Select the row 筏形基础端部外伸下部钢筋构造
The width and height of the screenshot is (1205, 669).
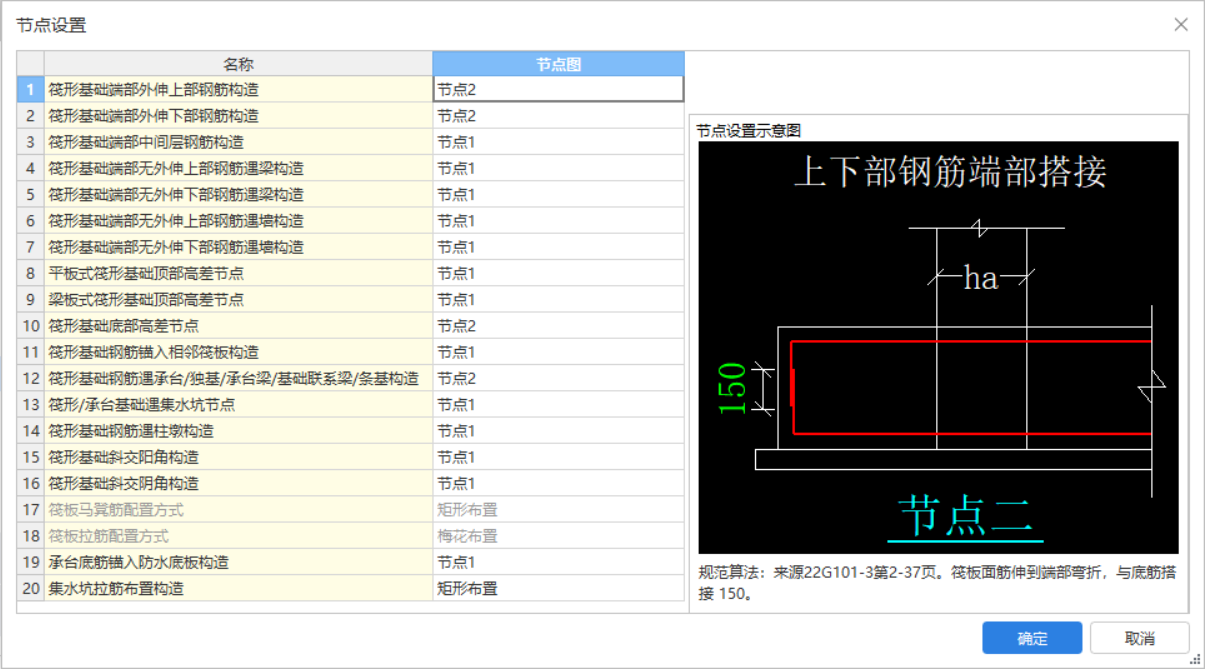point(238,116)
